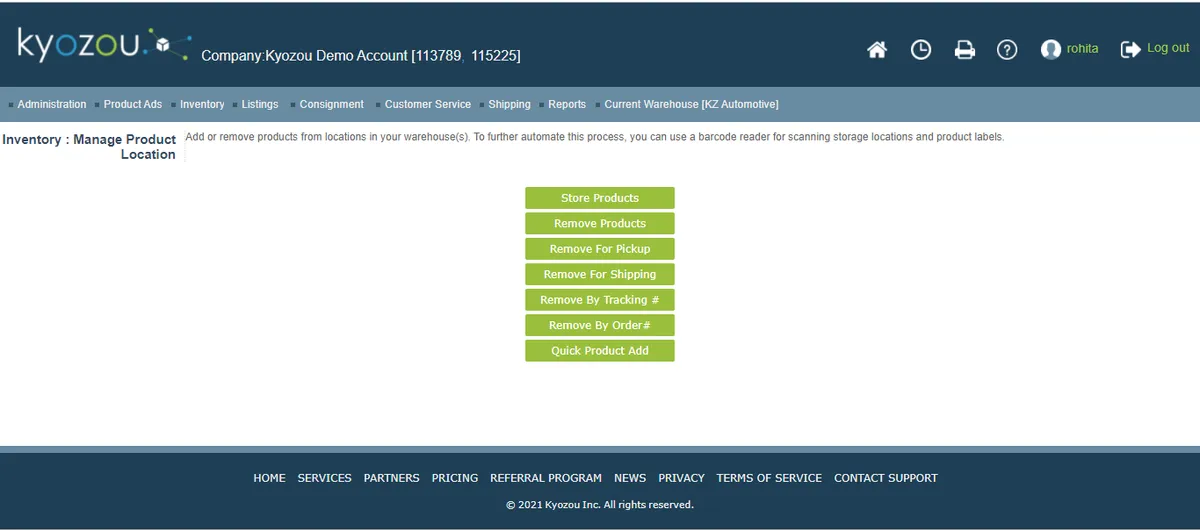Follow the footer PRICING link
The height and width of the screenshot is (531, 1200).
(455, 478)
